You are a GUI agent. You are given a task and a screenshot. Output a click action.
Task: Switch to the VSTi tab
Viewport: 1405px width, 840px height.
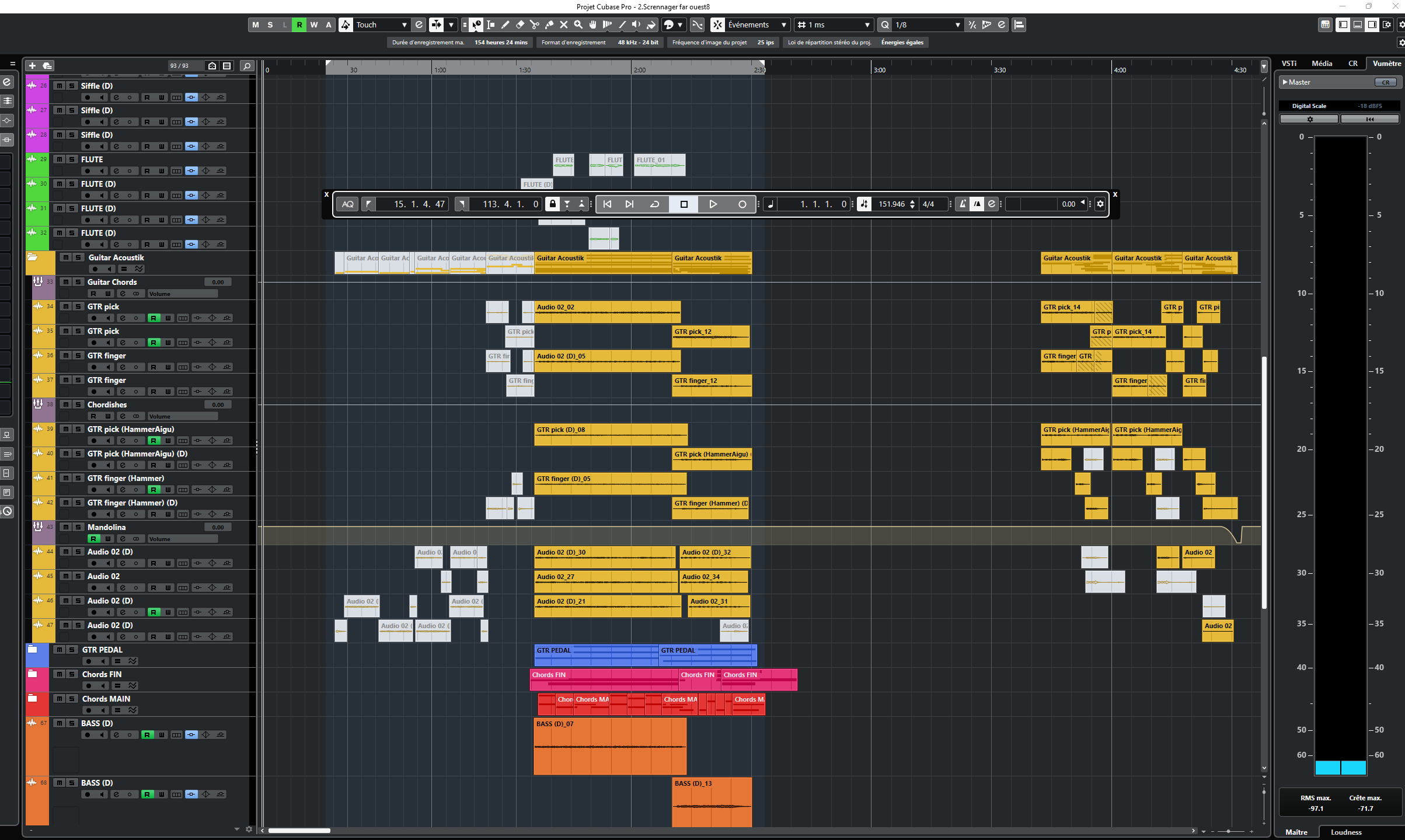(1289, 64)
